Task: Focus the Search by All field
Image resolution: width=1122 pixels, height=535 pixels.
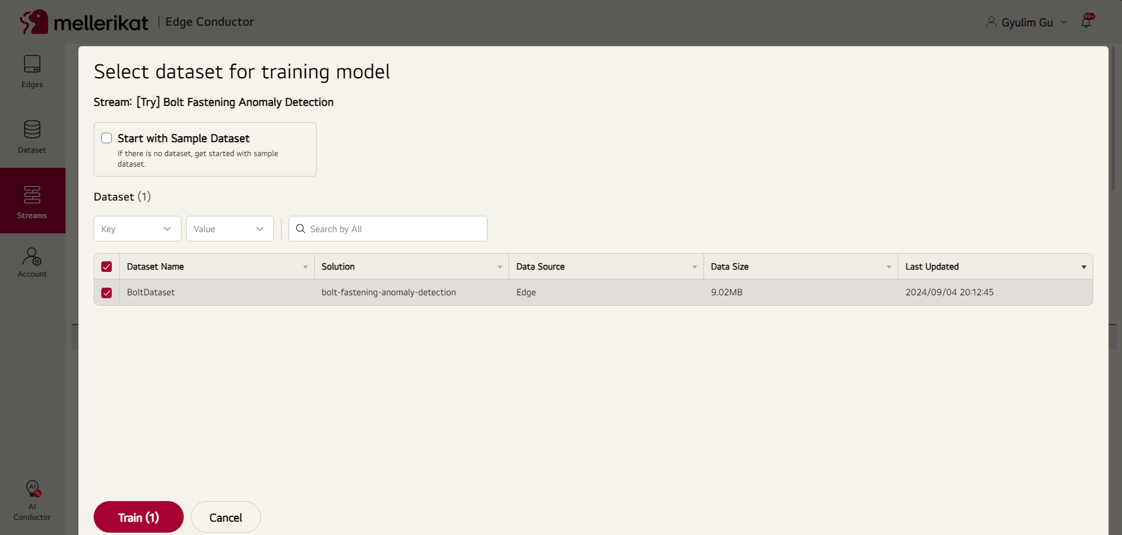Action: 388,229
